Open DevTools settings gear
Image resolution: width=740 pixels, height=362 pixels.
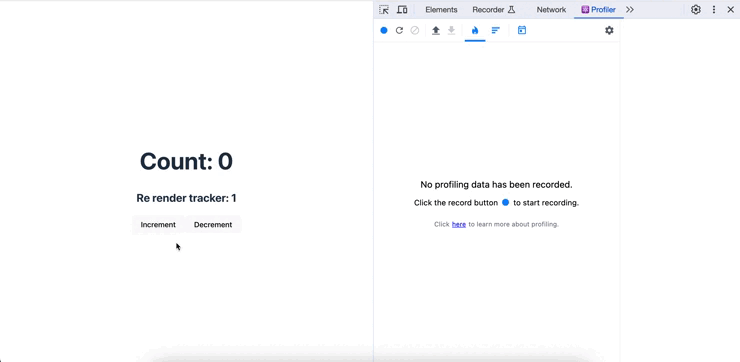[696, 9]
